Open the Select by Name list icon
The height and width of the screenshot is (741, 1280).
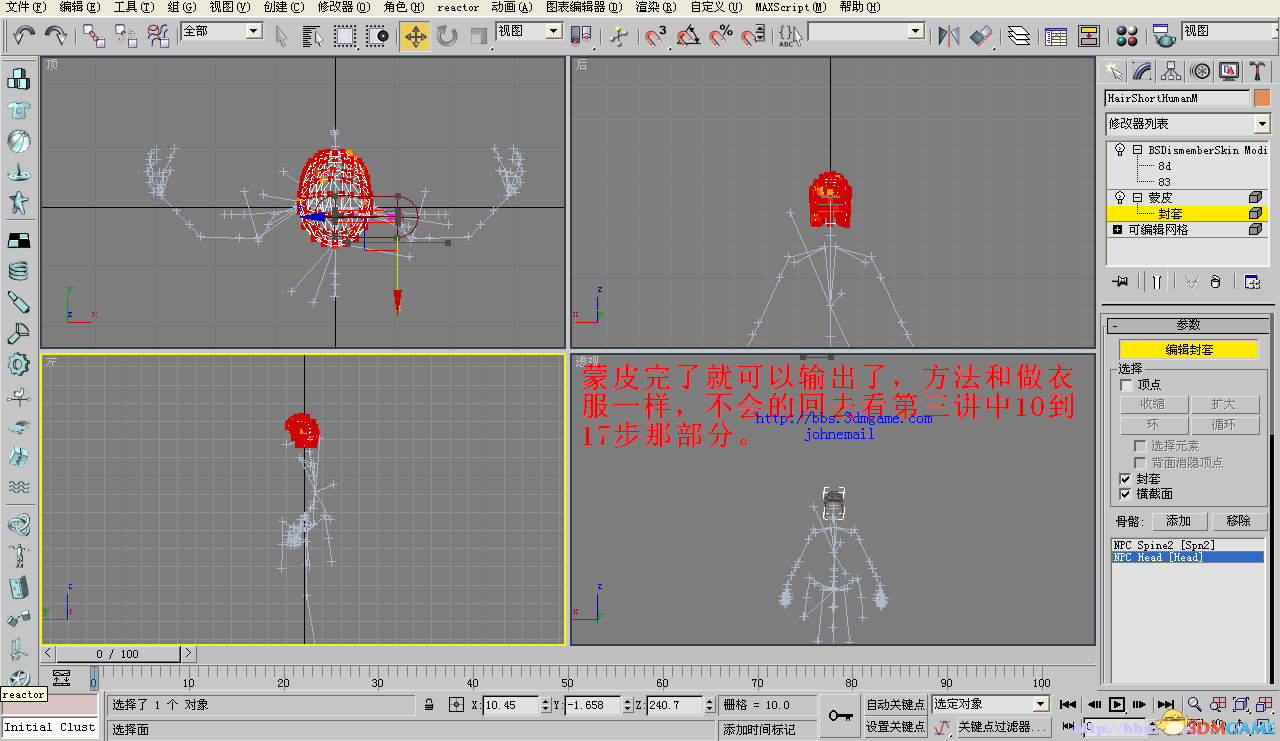(312, 36)
